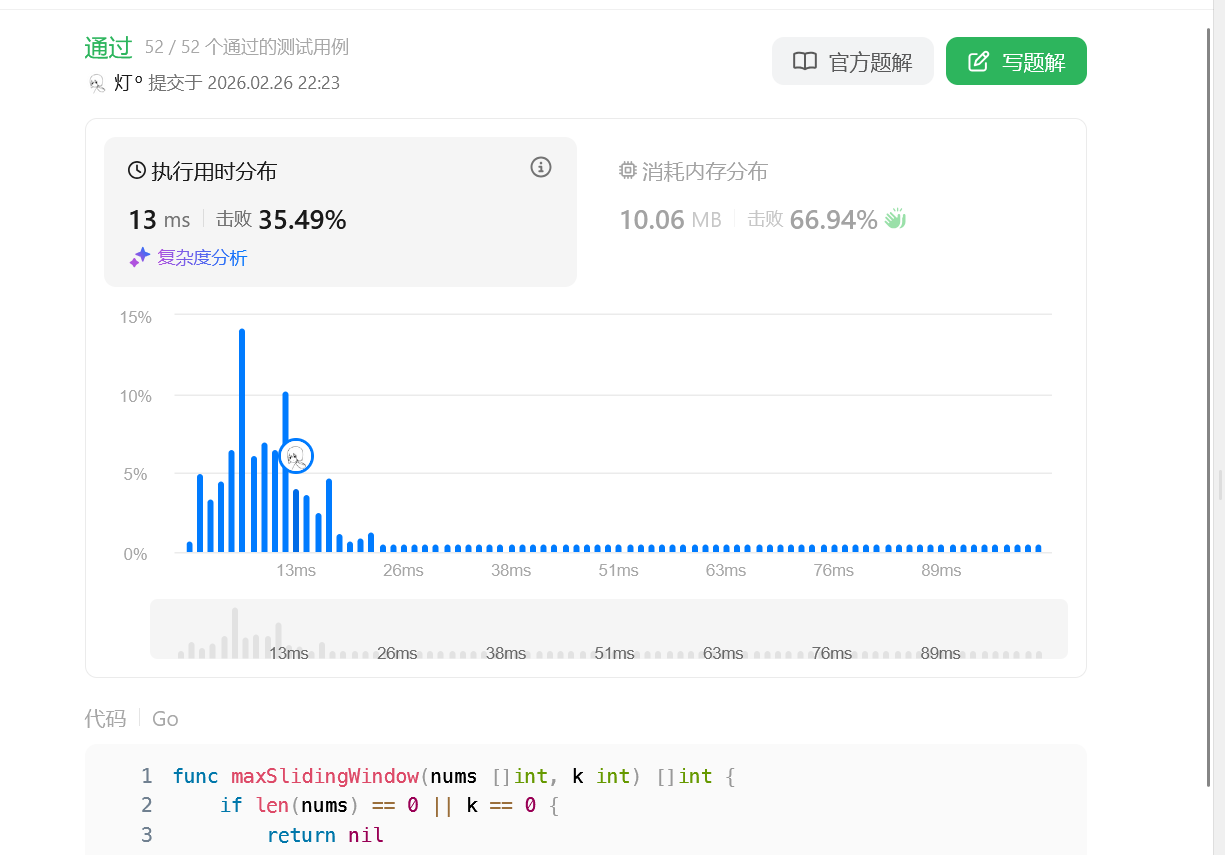Click the green 通过 status text
1225x855 pixels.
(108, 47)
